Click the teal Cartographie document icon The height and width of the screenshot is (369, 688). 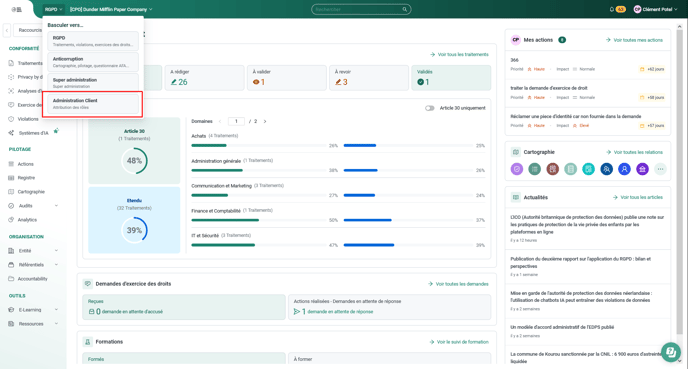click(x=588, y=169)
